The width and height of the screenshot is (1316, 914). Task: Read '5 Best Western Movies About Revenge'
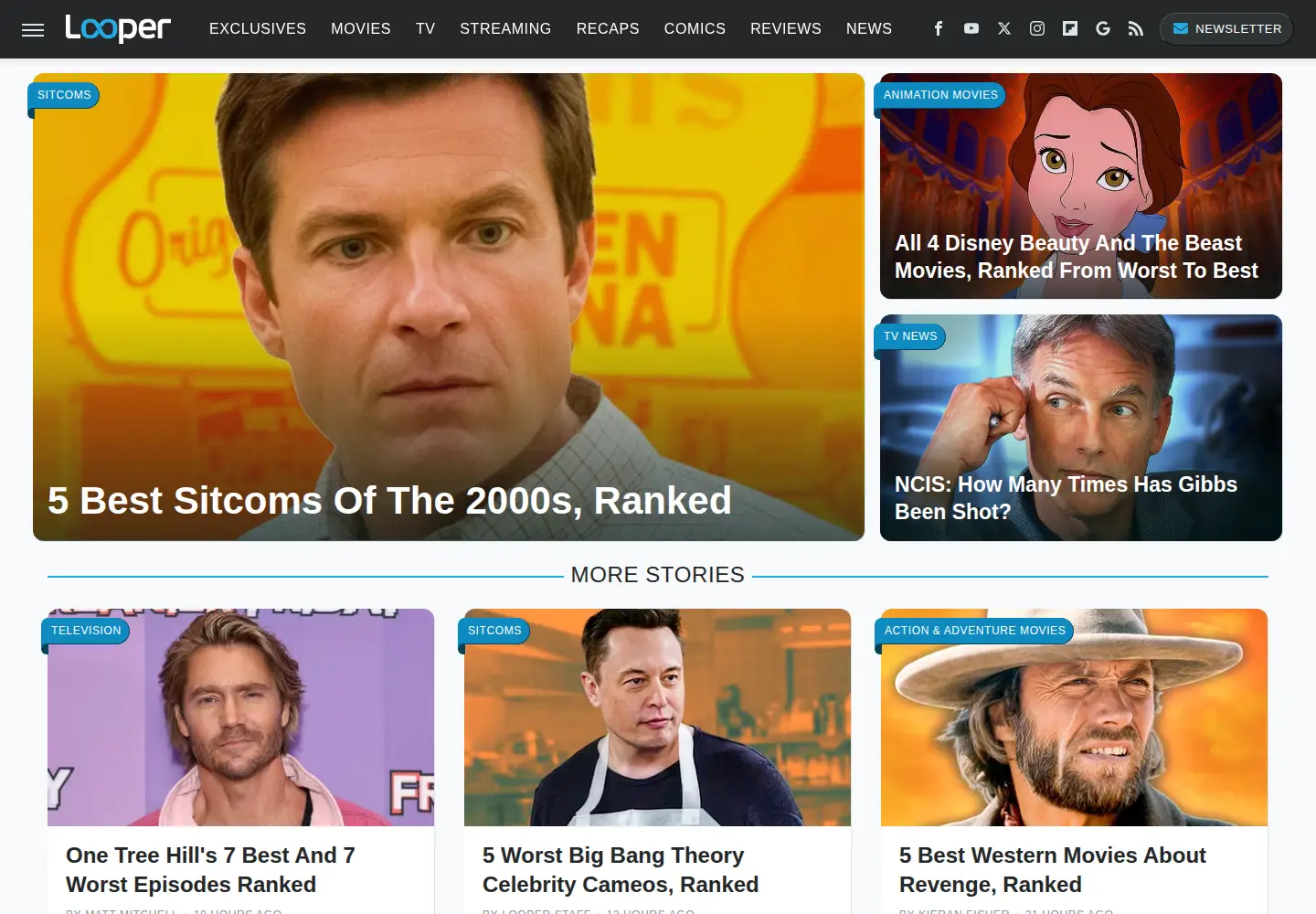1053,870
